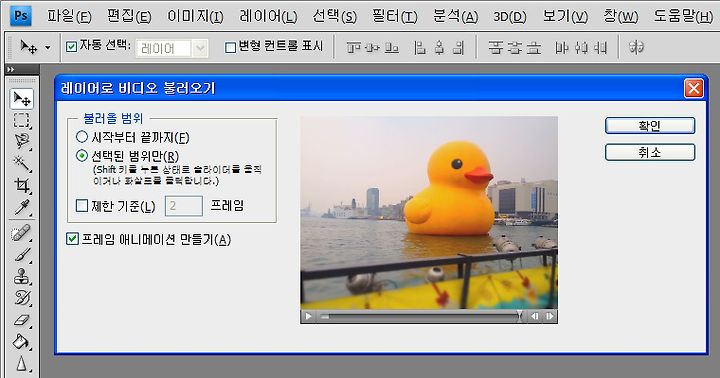This screenshot has width=720, height=378.
Task: Click align top edges icon
Action: pyautogui.click(x=353, y=47)
